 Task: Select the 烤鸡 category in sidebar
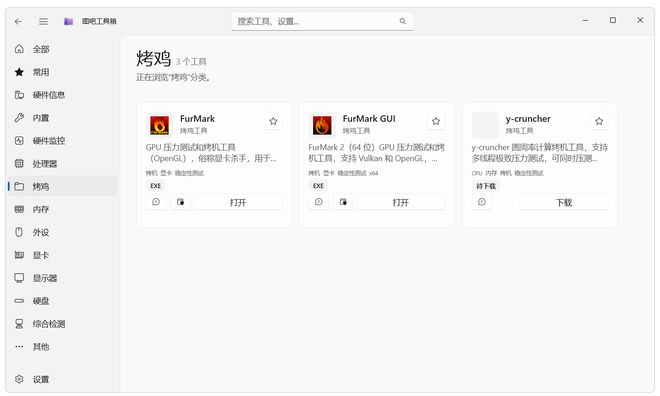[62, 186]
